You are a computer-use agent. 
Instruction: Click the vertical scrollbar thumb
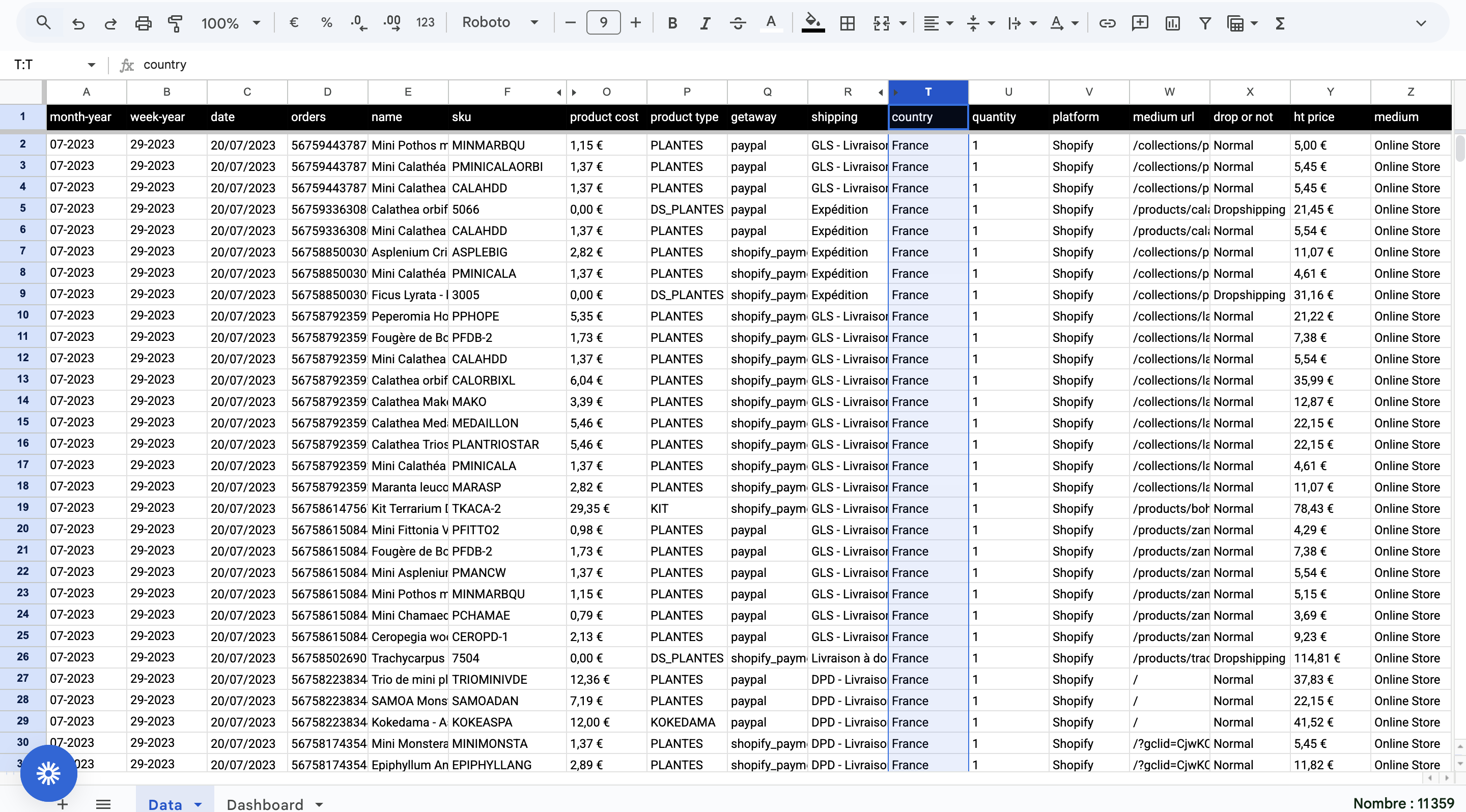point(1460,149)
